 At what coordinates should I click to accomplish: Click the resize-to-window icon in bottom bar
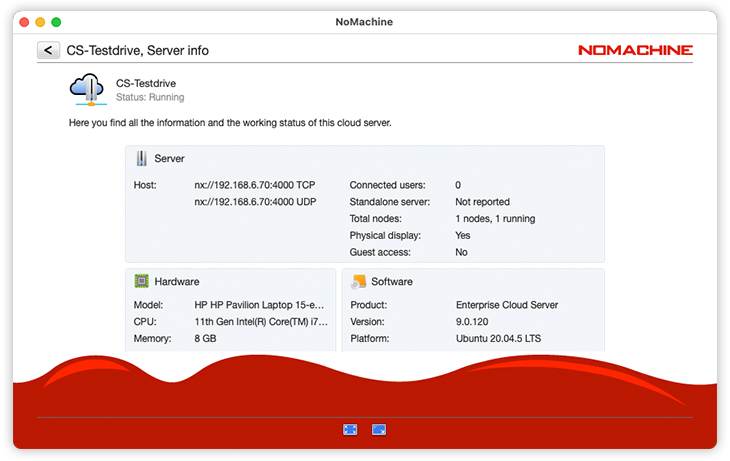coord(379,429)
